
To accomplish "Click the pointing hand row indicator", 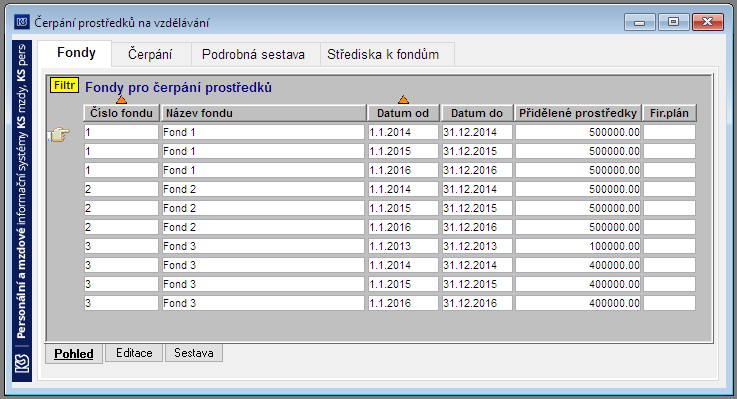I will click(59, 135).
